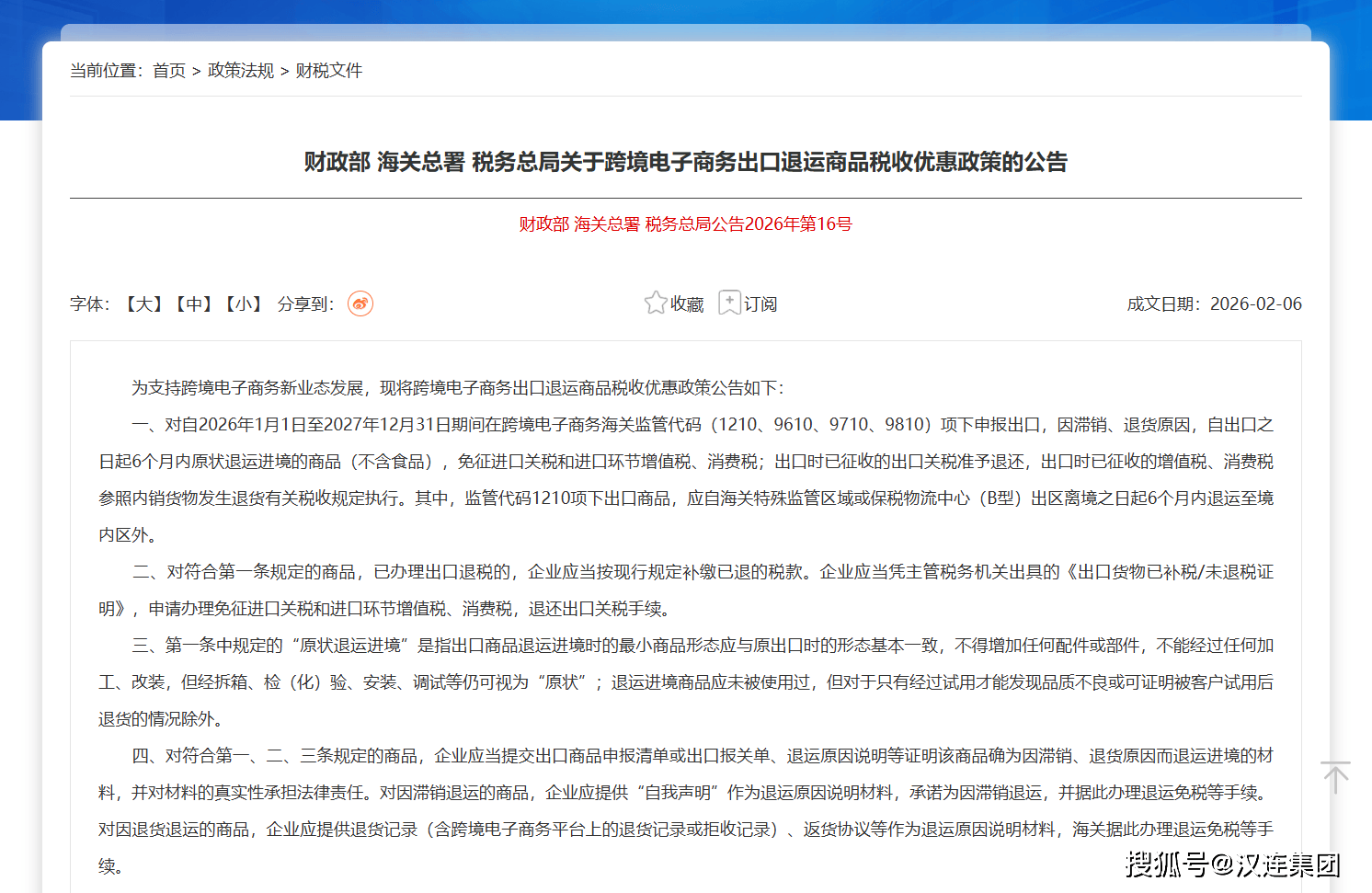
Task: Set font size to 大
Action: (144, 304)
